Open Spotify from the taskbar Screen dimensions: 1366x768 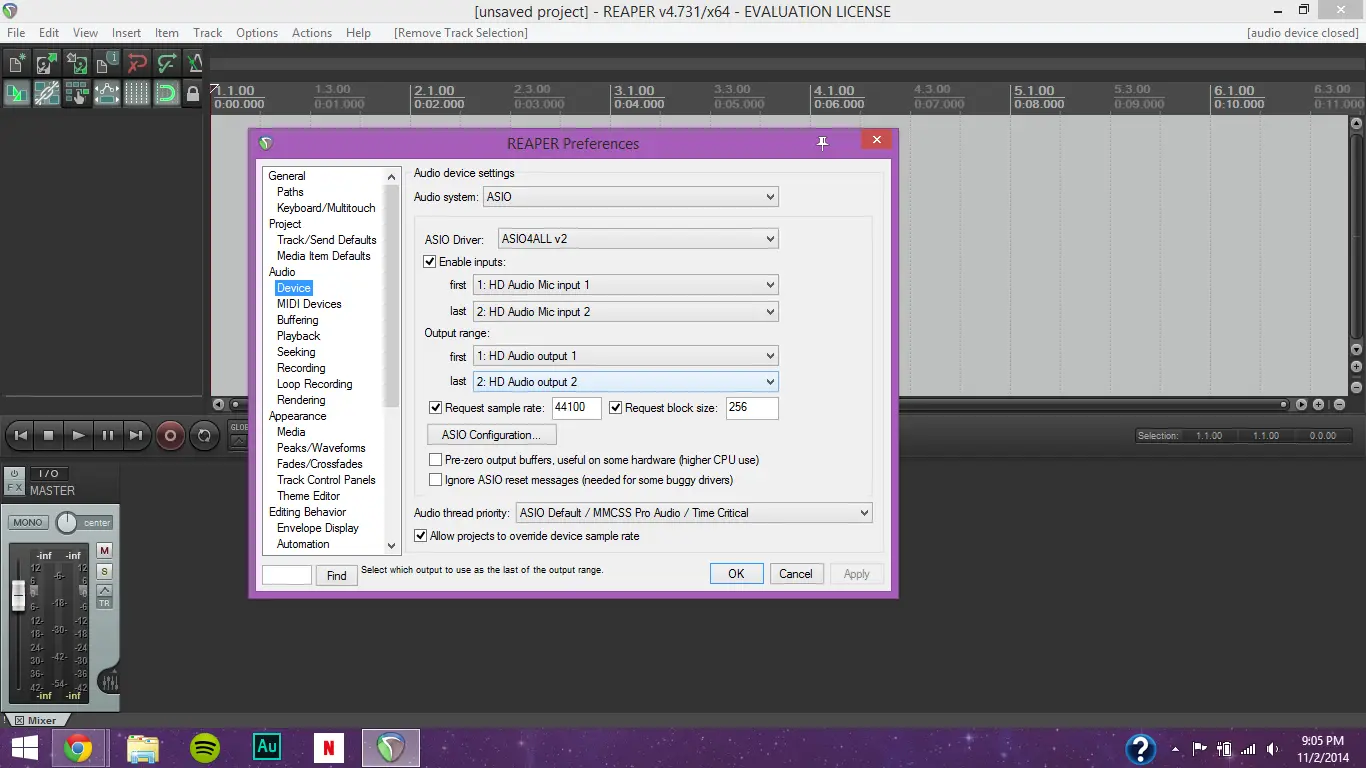[x=205, y=747]
